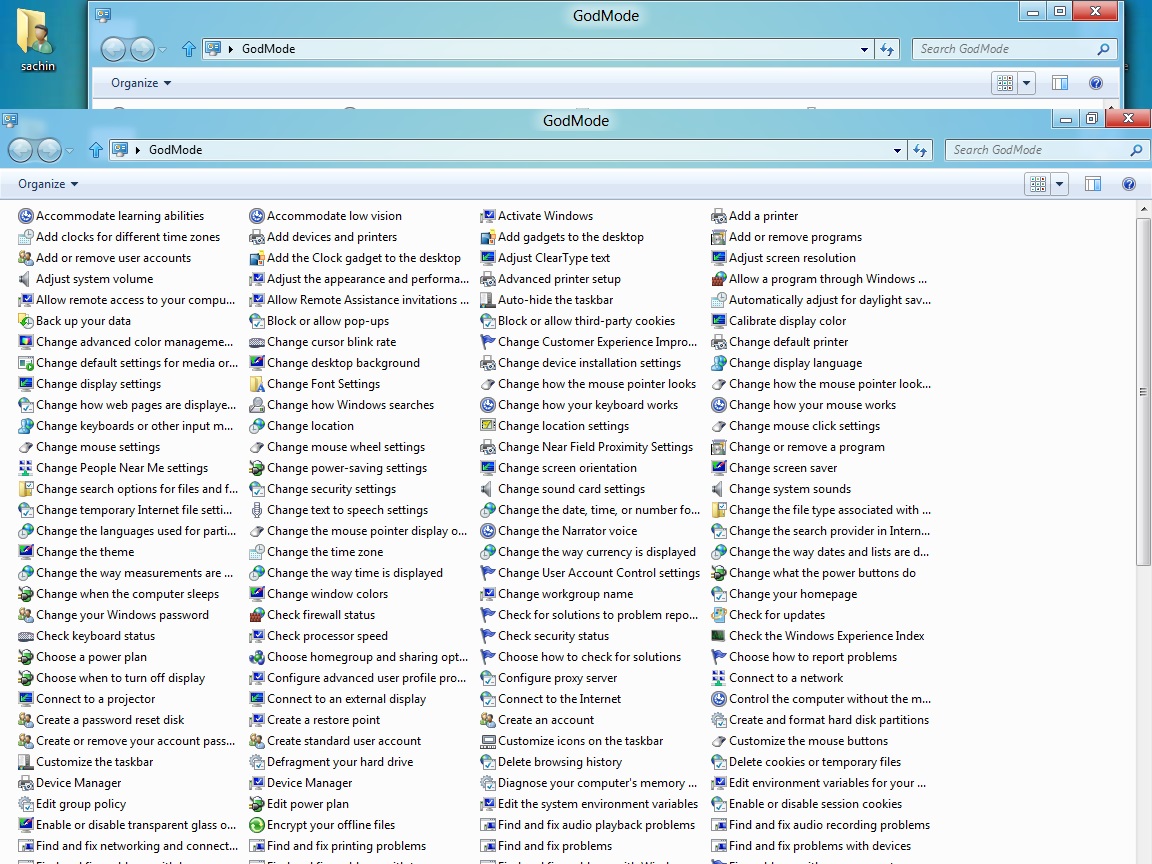The height and width of the screenshot is (864, 1152).
Task: Click the Change User Account Control flag icon
Action: click(x=488, y=573)
